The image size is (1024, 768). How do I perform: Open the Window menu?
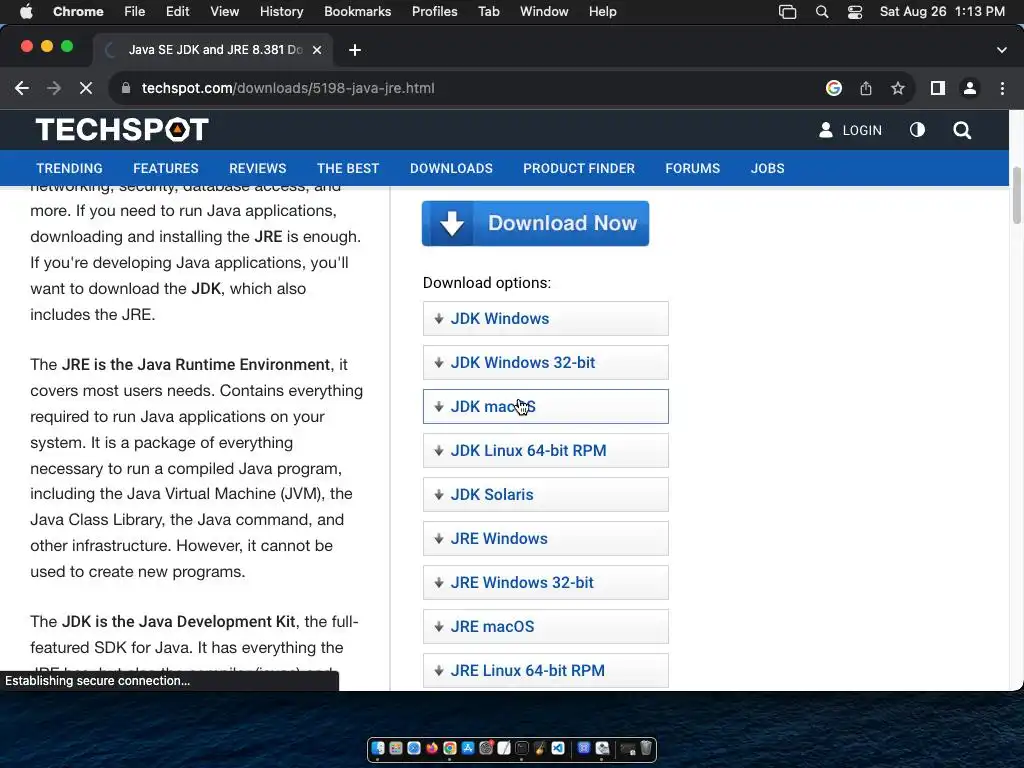click(544, 11)
